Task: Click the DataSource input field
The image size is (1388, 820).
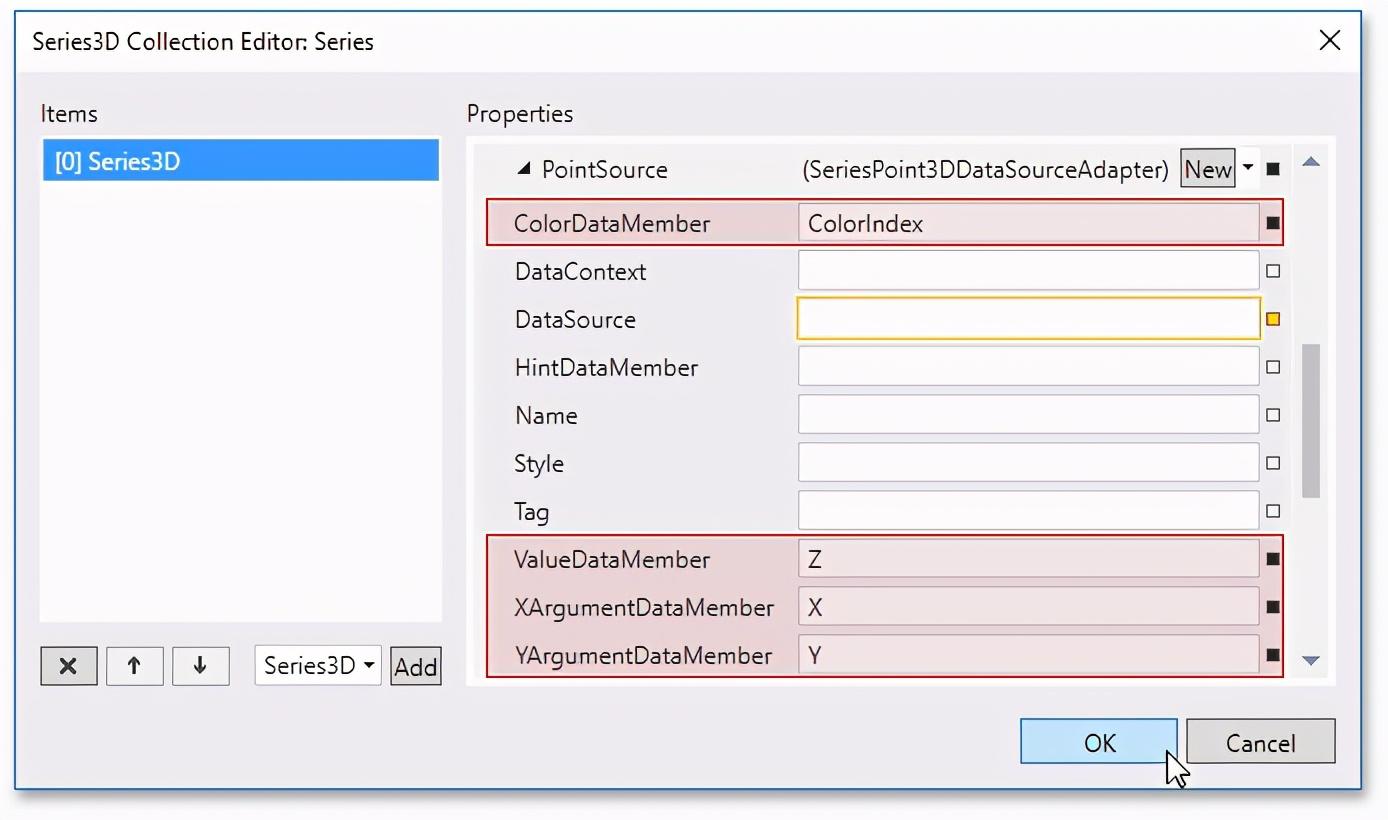Action: tap(1027, 320)
